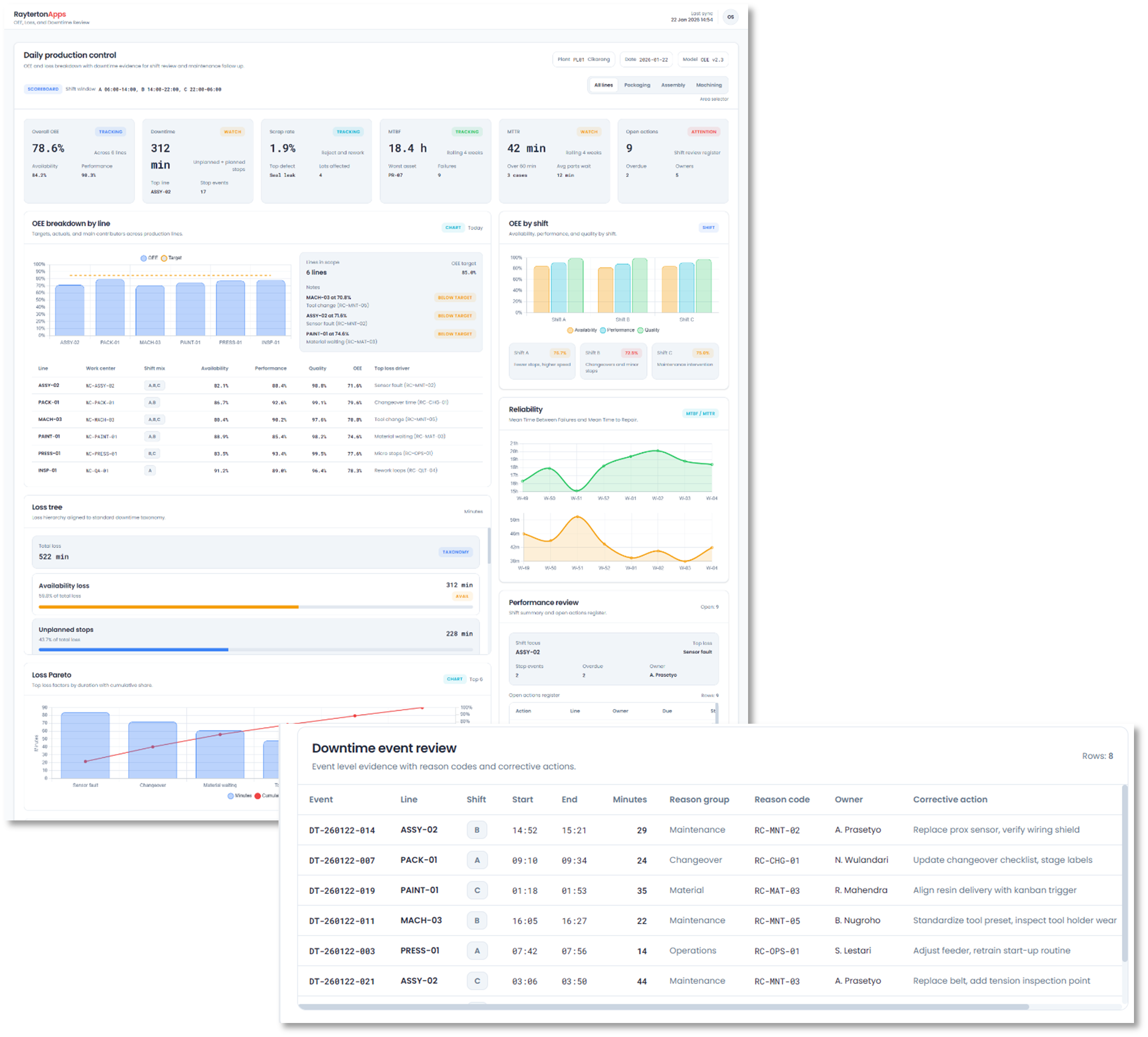Switch to the Packaging area tab
This screenshot has height=1037, width=1148.
coord(637,85)
